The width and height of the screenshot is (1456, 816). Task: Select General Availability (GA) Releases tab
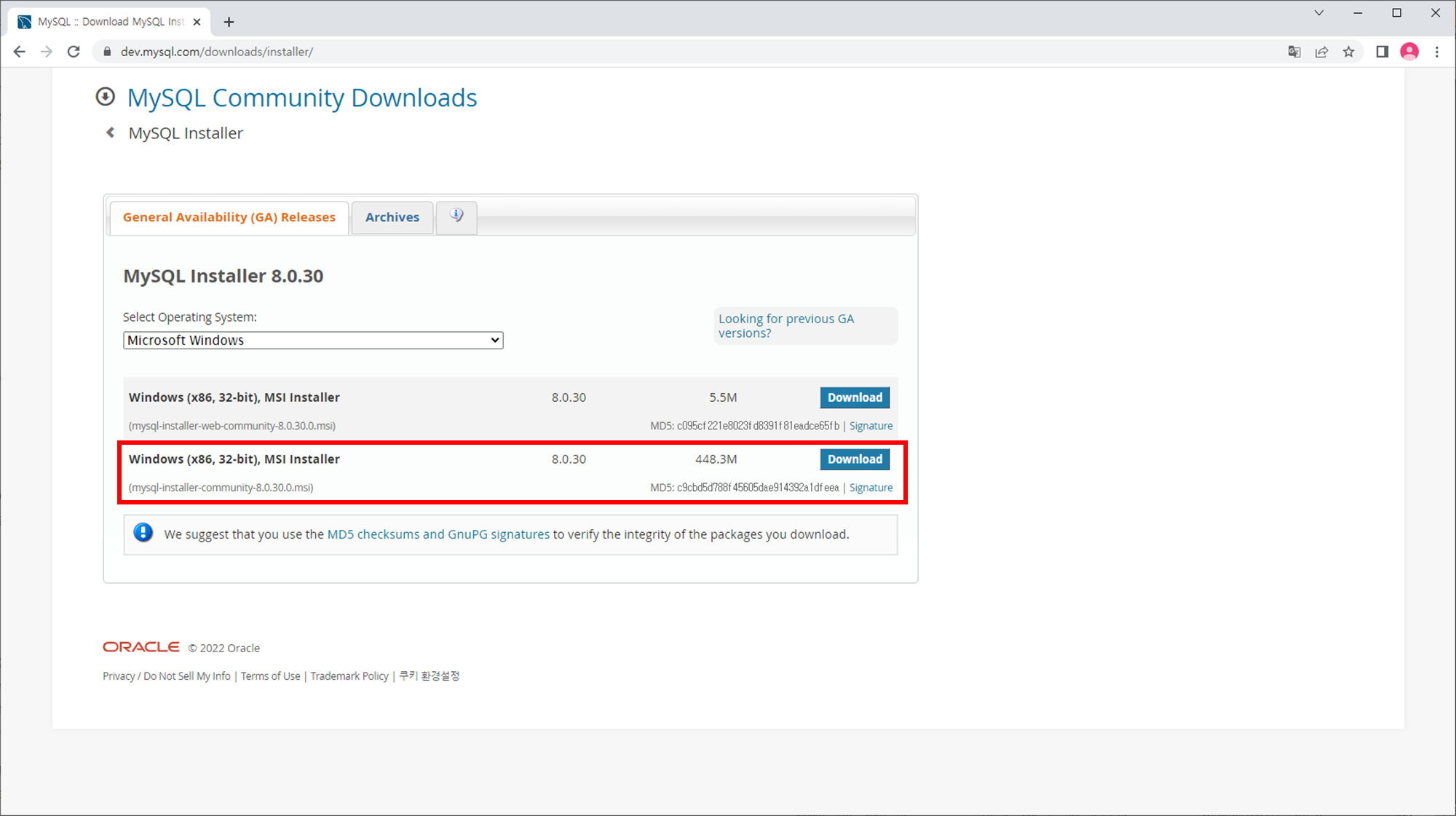(229, 217)
